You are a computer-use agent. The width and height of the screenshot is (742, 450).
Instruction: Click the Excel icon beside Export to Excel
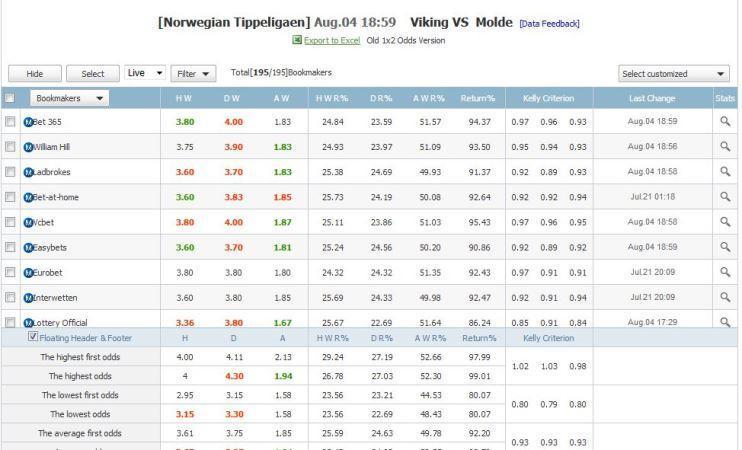pyautogui.click(x=297, y=40)
